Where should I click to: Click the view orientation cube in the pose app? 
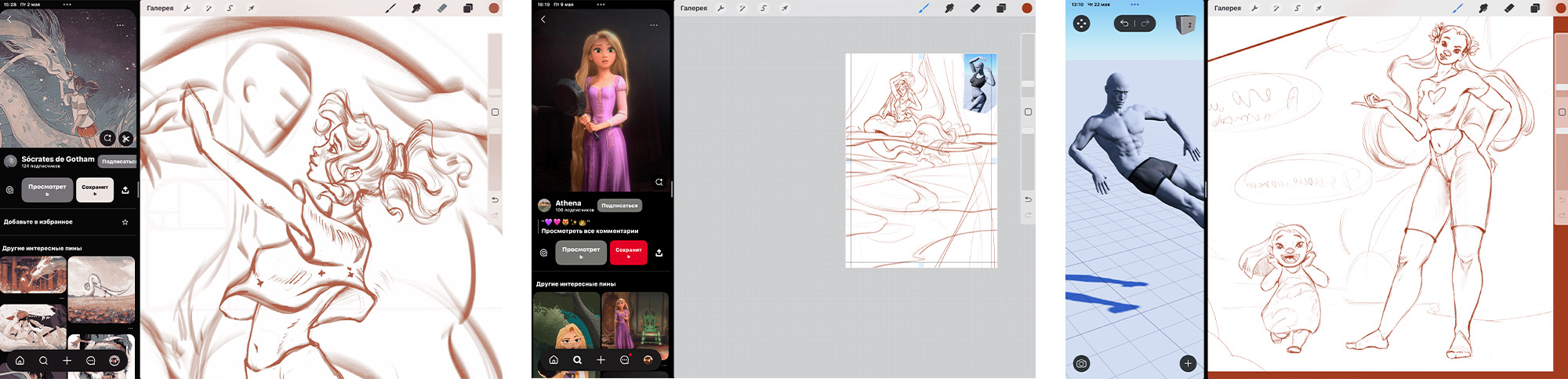tap(1185, 24)
